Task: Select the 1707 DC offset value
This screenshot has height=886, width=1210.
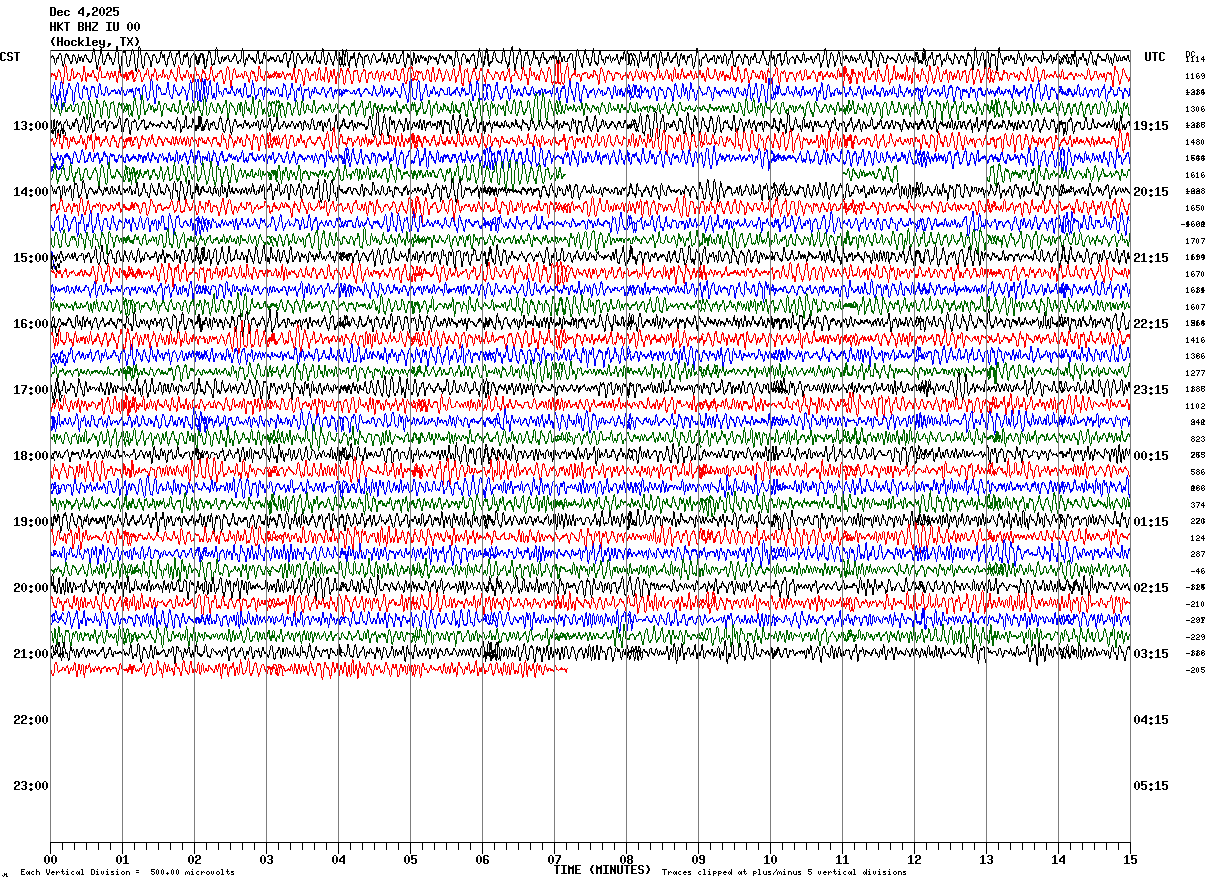Action: [x=1195, y=241]
